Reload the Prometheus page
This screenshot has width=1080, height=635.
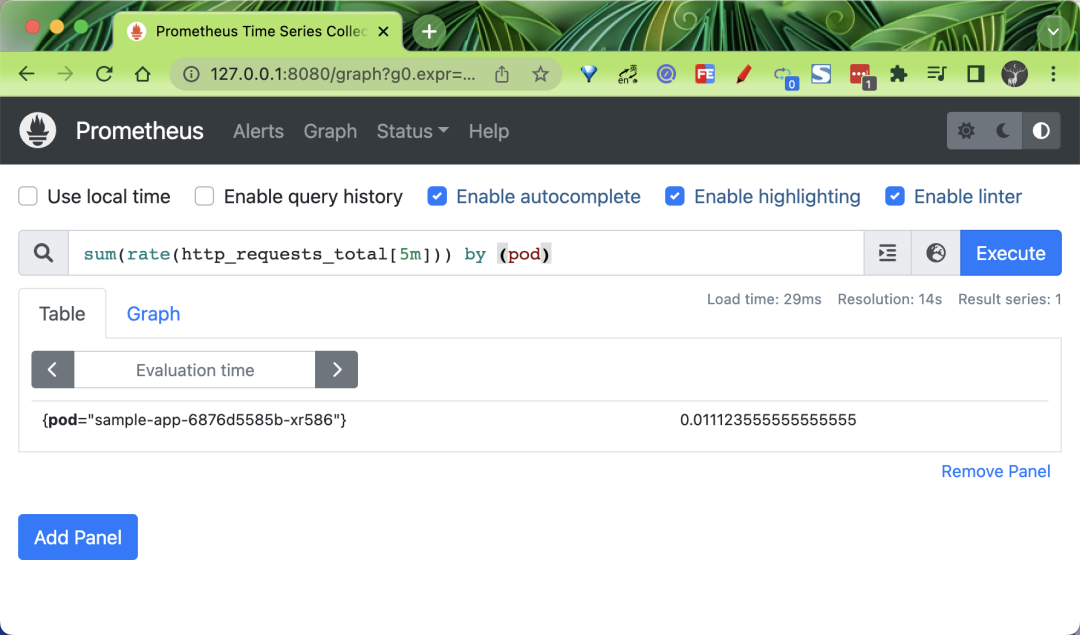click(x=104, y=74)
